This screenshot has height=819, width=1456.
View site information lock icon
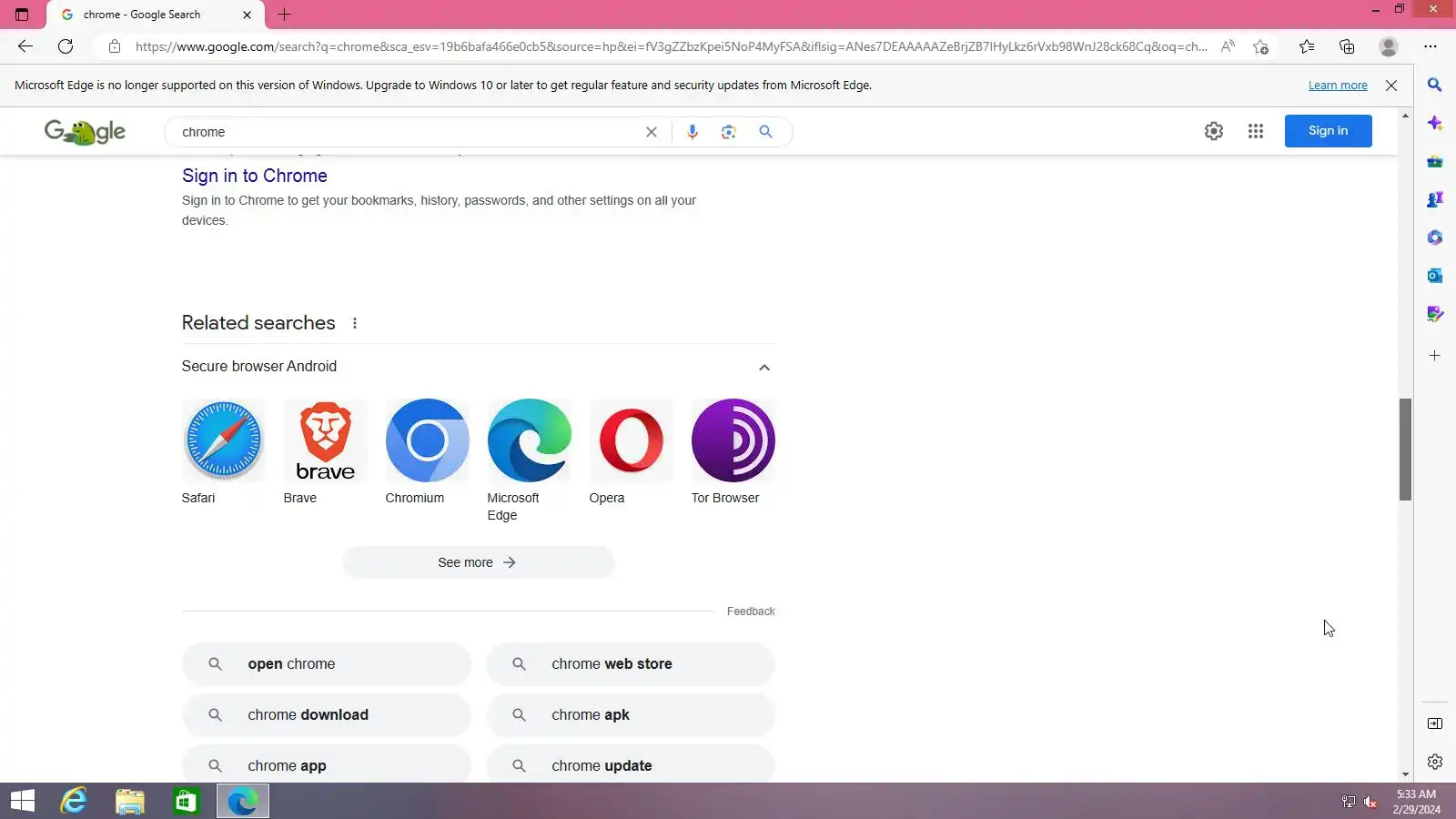click(115, 46)
